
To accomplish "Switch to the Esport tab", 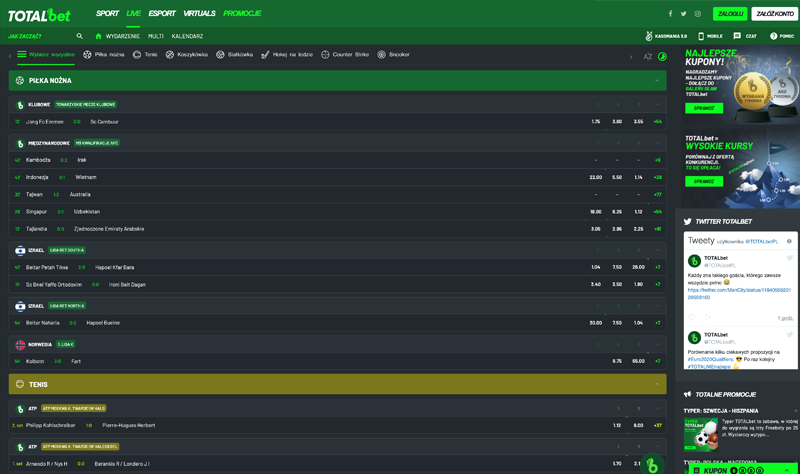I will (x=162, y=13).
